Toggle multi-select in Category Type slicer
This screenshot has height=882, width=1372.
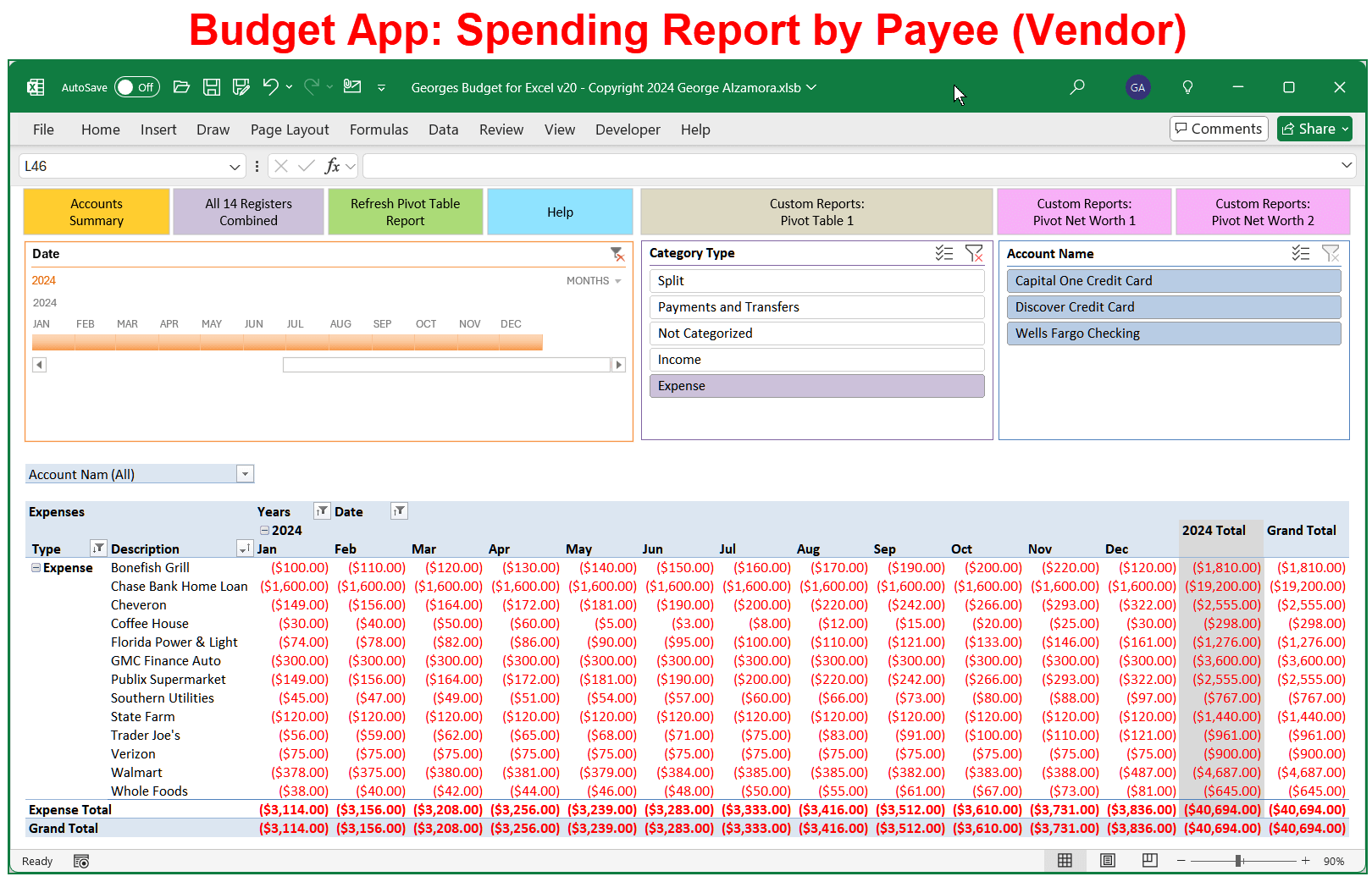pyautogui.click(x=944, y=253)
